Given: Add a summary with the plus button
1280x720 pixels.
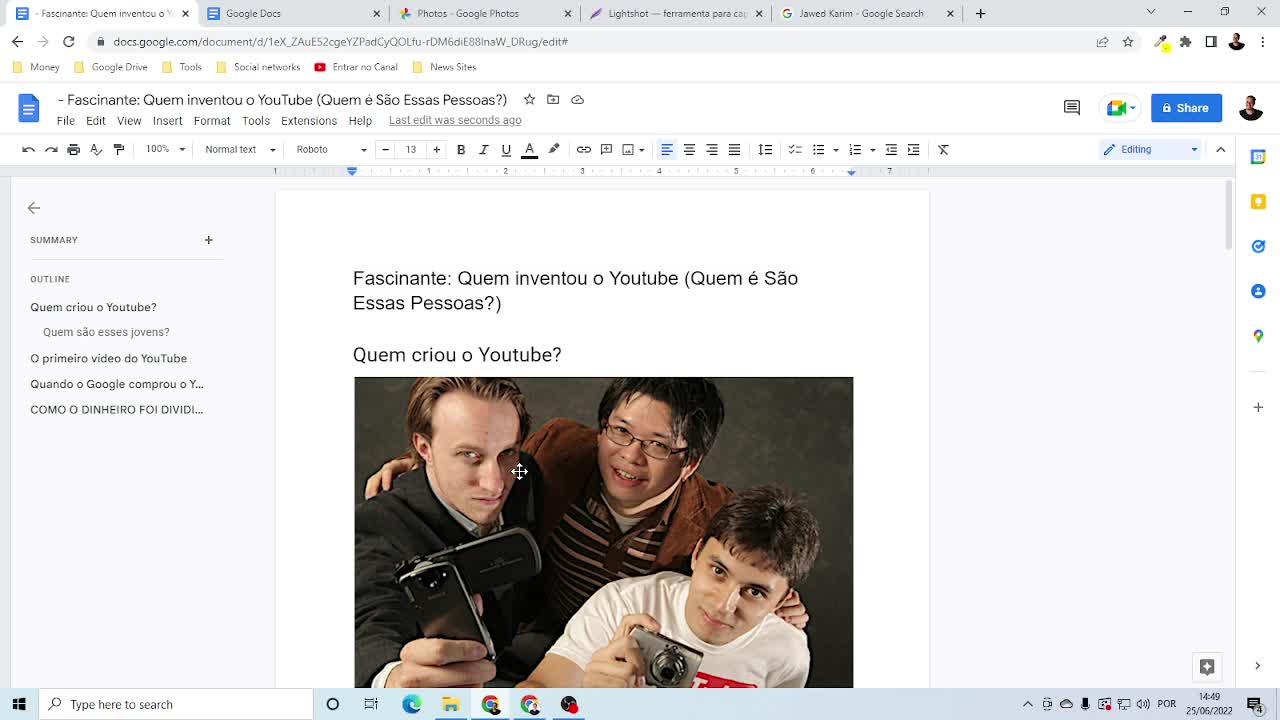Looking at the screenshot, I should pyautogui.click(x=208, y=240).
